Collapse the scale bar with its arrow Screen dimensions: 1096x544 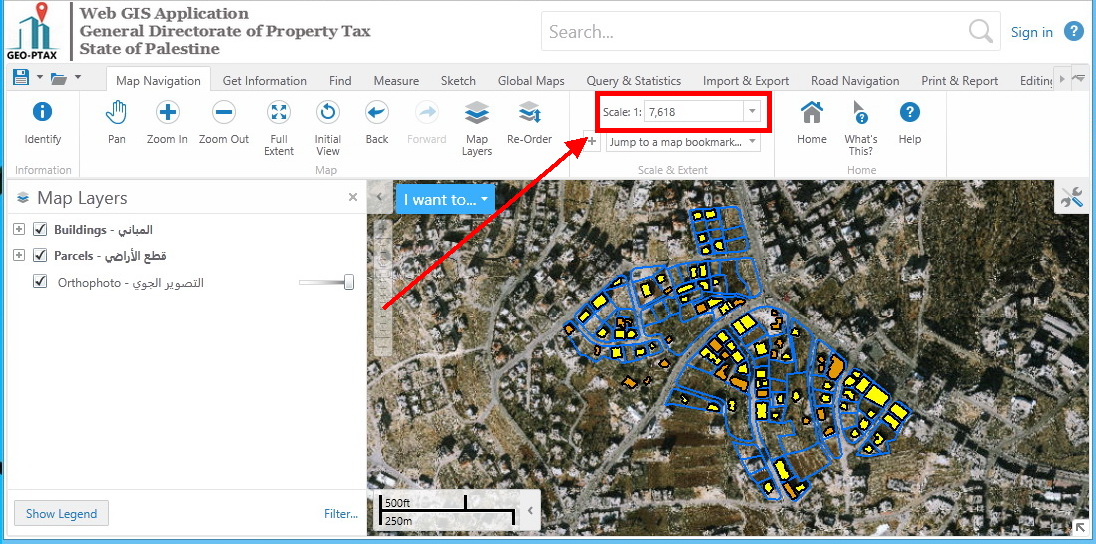click(530, 510)
